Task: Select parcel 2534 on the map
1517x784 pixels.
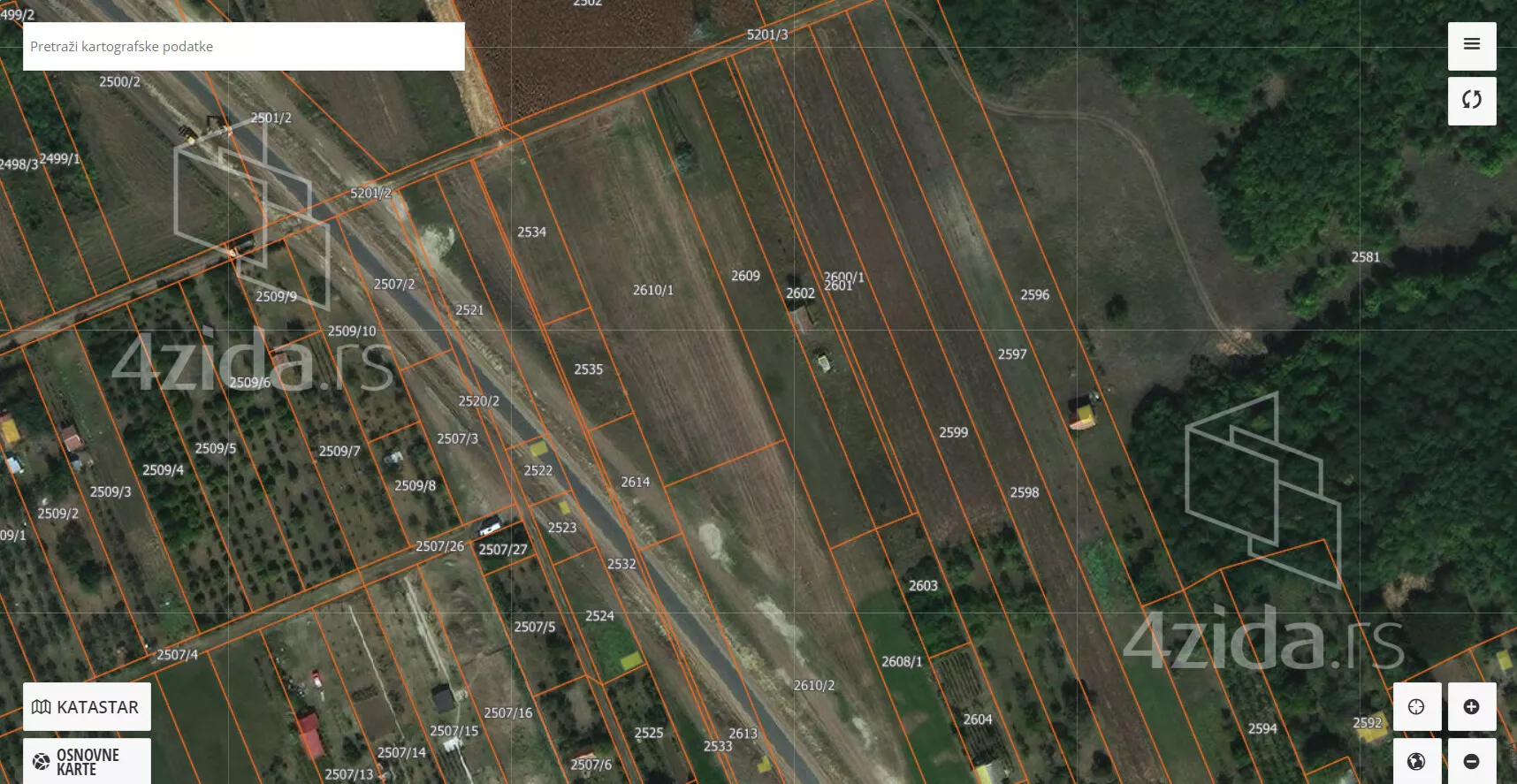Action: point(531,232)
